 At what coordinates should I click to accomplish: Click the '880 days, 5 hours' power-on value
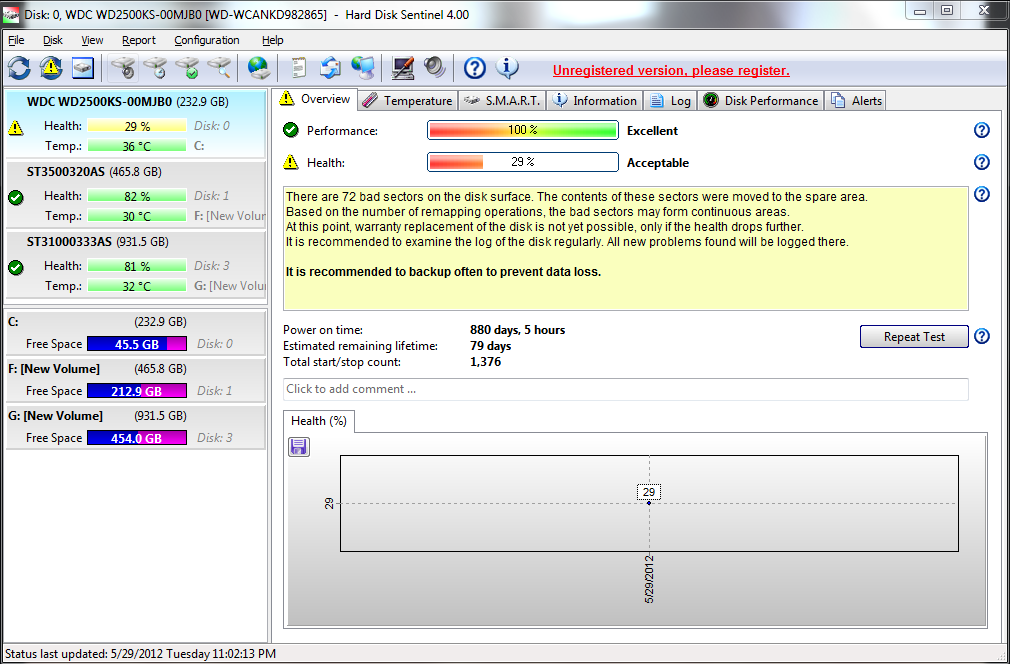(517, 330)
